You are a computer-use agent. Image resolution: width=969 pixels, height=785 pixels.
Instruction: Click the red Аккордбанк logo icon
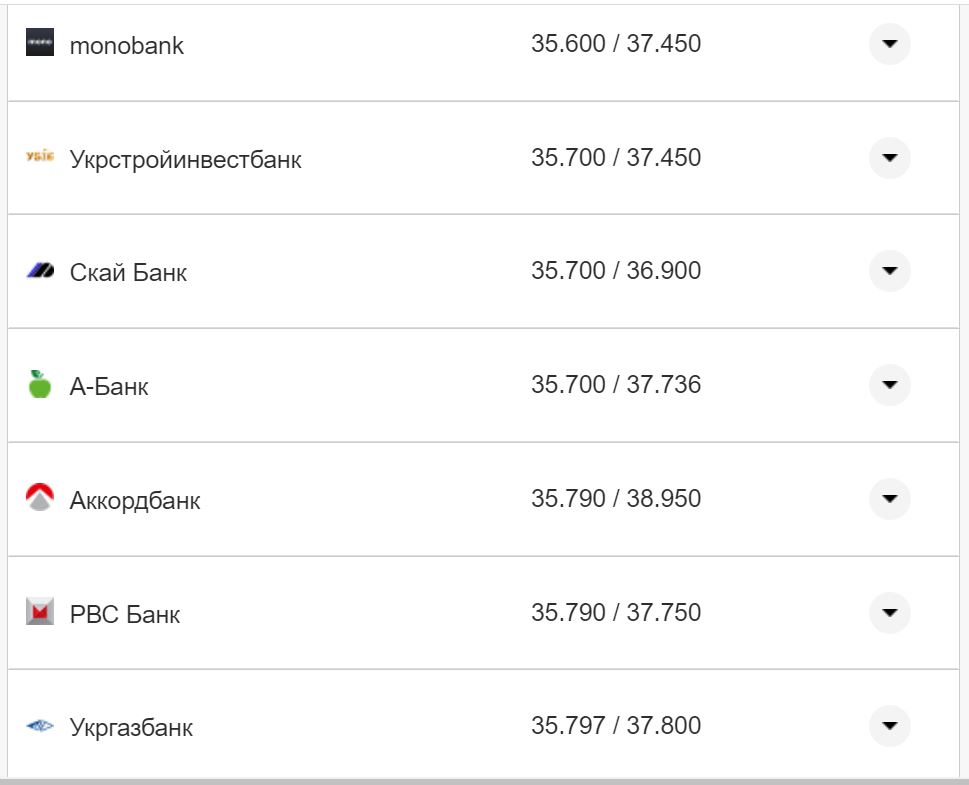pyautogui.click(x=39, y=498)
